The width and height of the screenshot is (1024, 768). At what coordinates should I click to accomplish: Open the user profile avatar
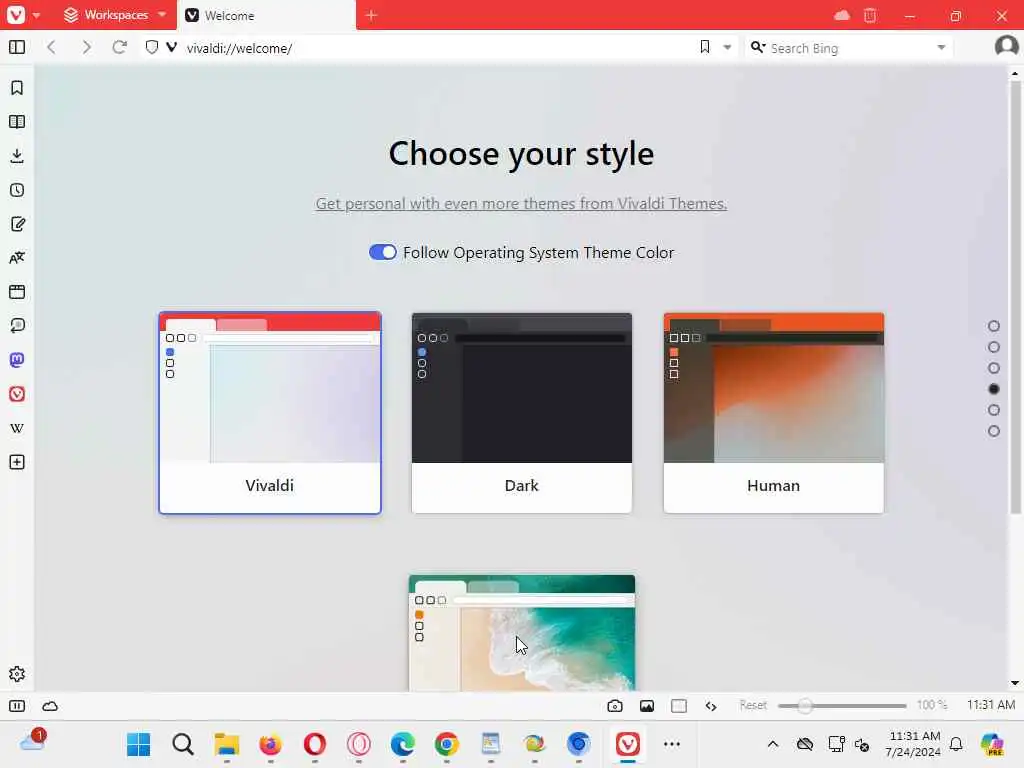pos(1006,46)
